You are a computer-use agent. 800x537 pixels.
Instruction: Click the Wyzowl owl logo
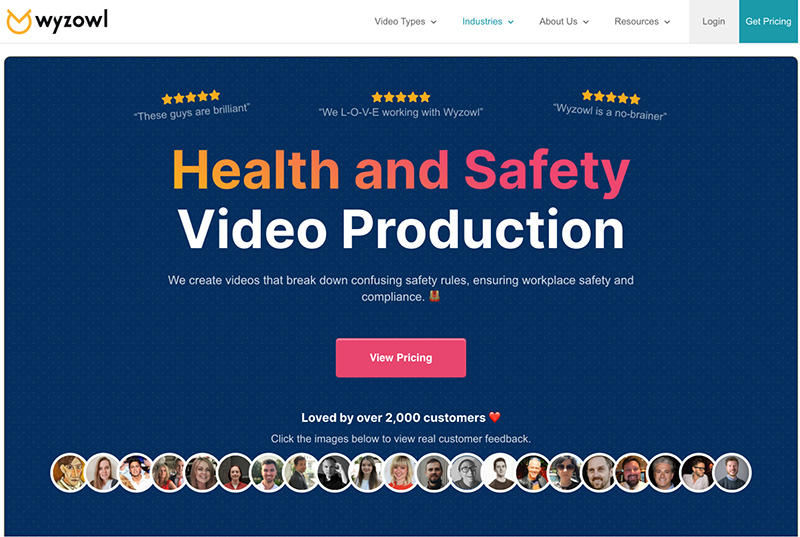20,21
